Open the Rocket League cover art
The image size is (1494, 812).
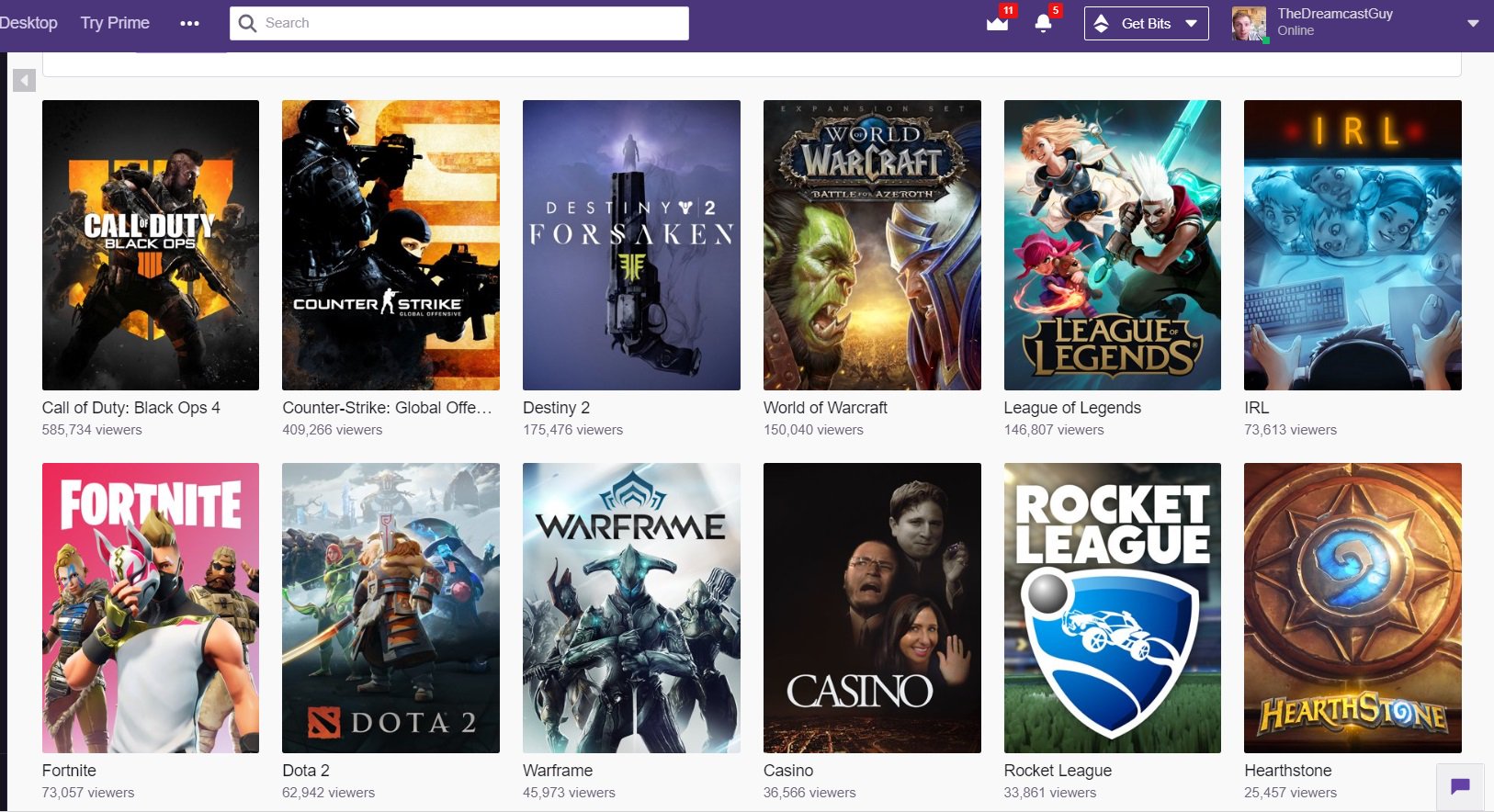click(x=1113, y=608)
